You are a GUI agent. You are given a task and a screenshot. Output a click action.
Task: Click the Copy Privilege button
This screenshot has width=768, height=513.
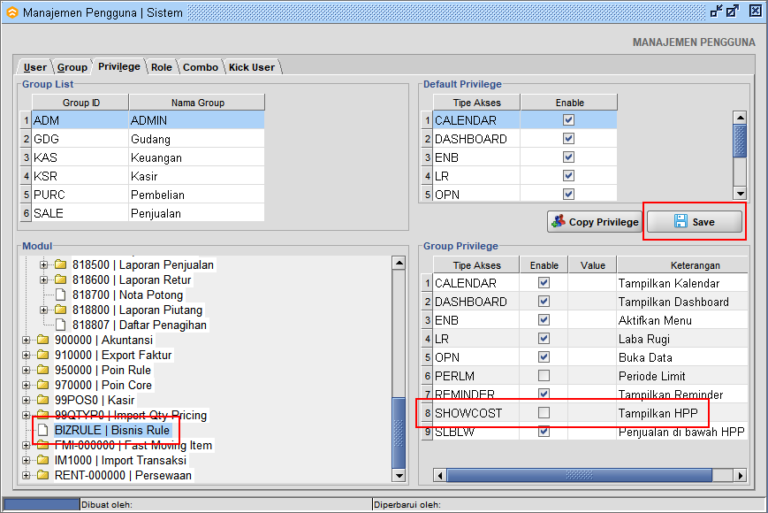coord(594,222)
